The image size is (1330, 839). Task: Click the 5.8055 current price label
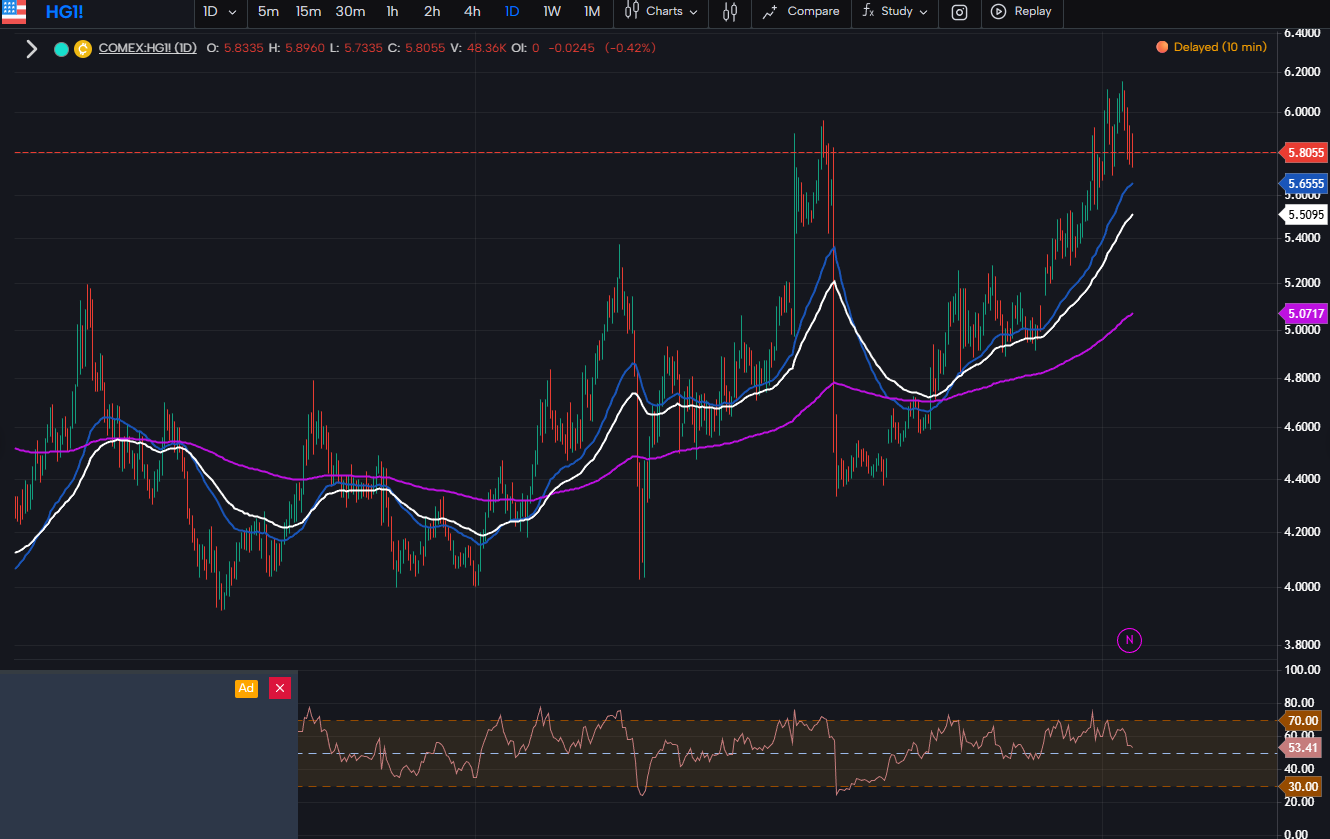click(x=1305, y=153)
